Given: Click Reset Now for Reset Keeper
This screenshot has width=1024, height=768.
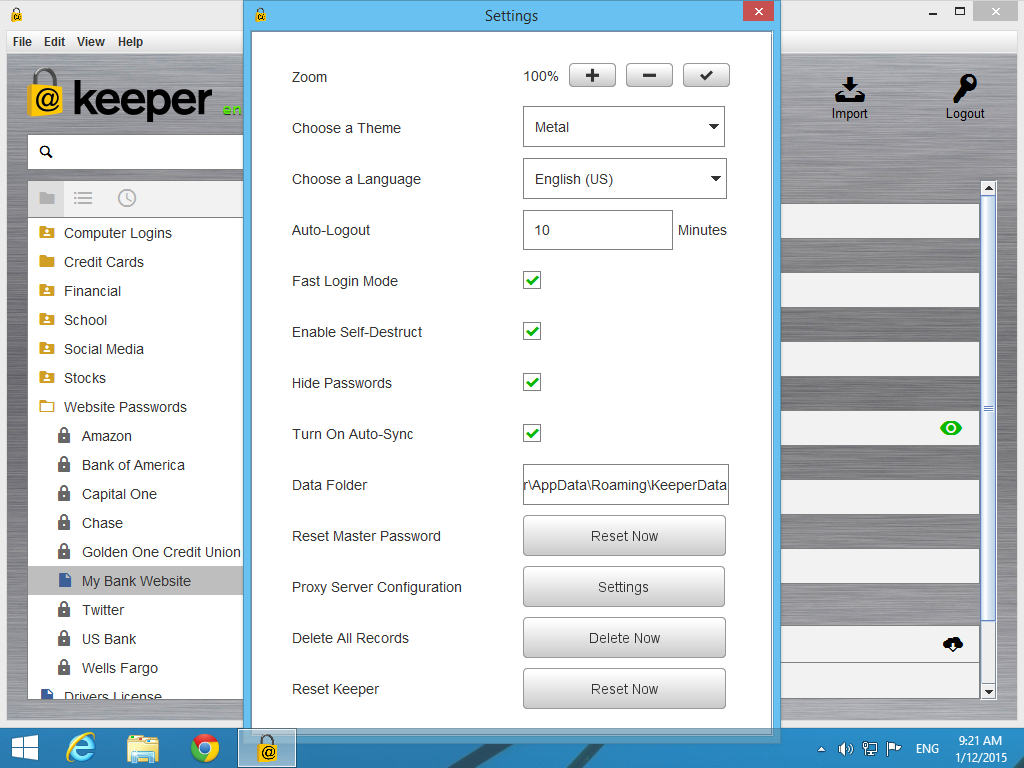Looking at the screenshot, I should (x=624, y=688).
